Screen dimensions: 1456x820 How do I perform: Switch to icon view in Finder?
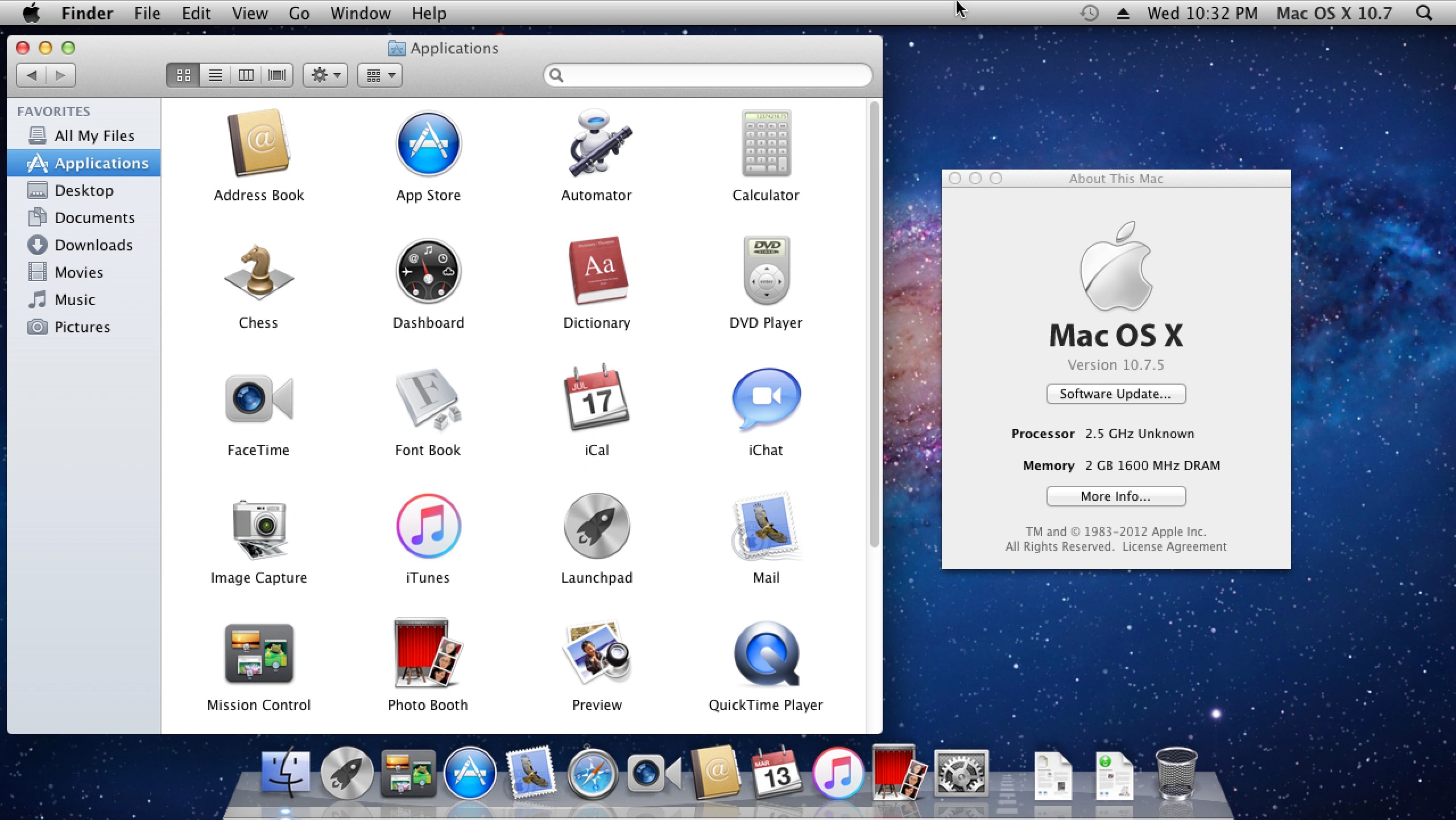183,75
